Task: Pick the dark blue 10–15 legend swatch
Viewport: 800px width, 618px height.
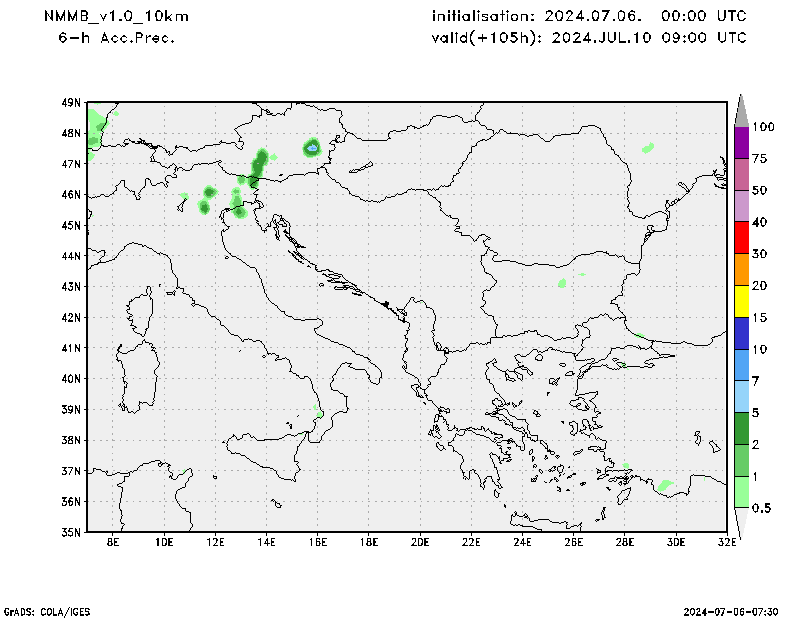Action: (x=741, y=333)
